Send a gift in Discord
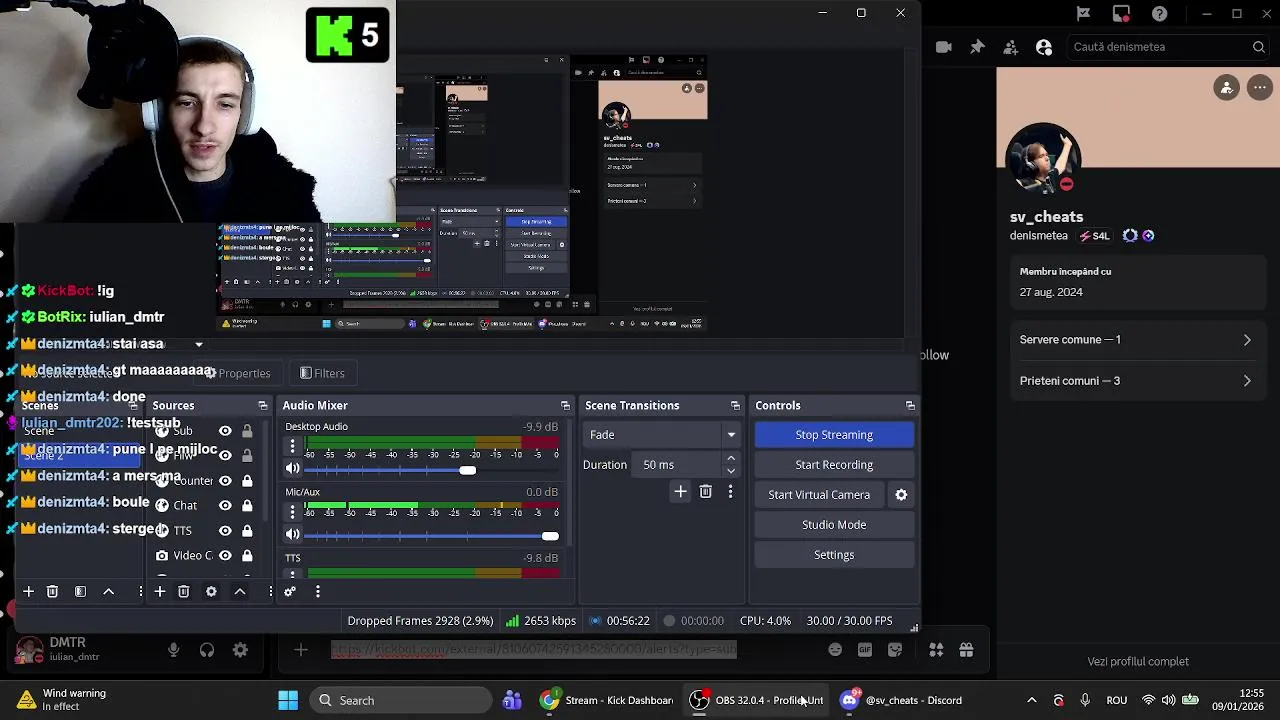The height and width of the screenshot is (720, 1280). coord(966,650)
